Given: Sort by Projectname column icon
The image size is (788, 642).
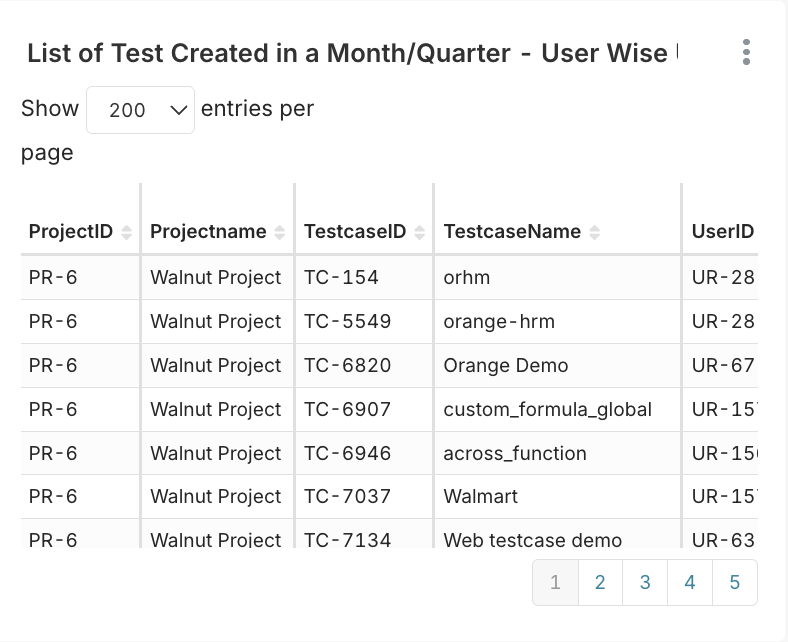Looking at the screenshot, I should tap(280, 232).
